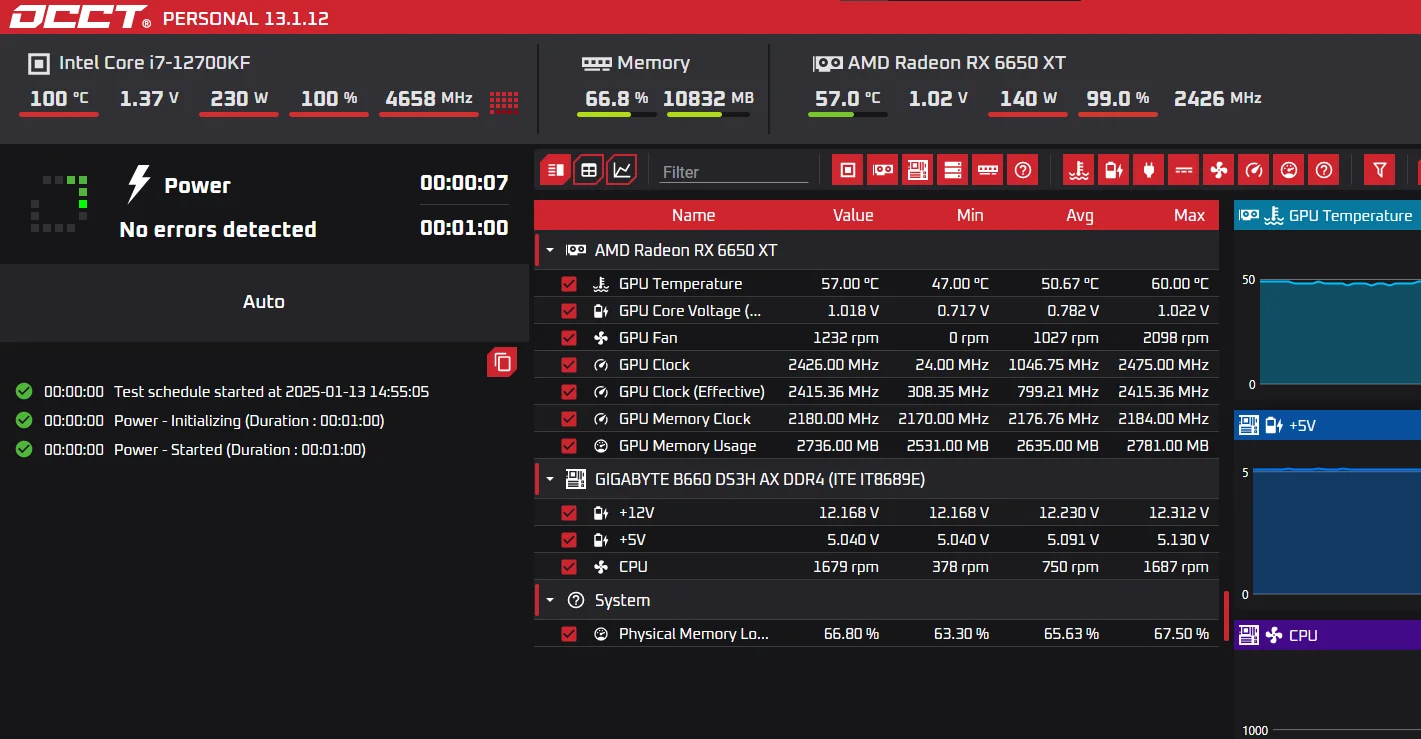This screenshot has height=739, width=1421.
Task: Toggle the current sensor type filter icon
Action: point(1183,170)
